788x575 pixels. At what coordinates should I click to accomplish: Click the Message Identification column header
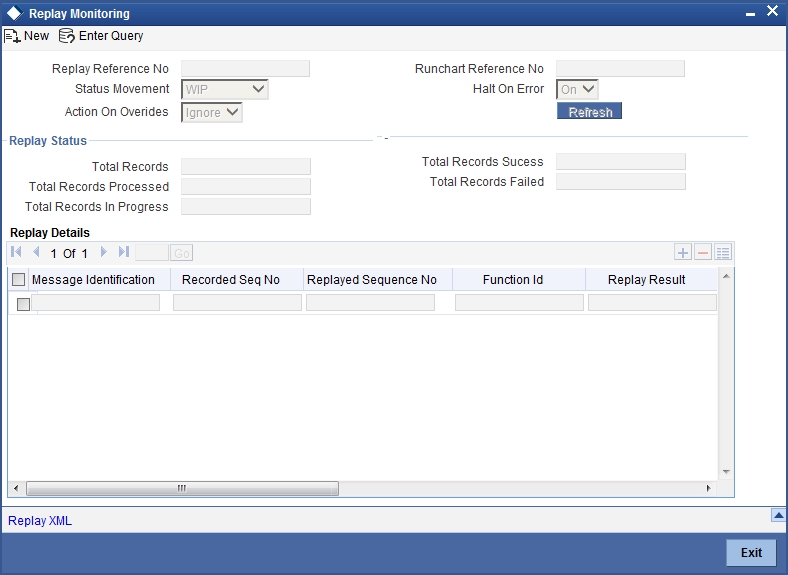coord(93,279)
